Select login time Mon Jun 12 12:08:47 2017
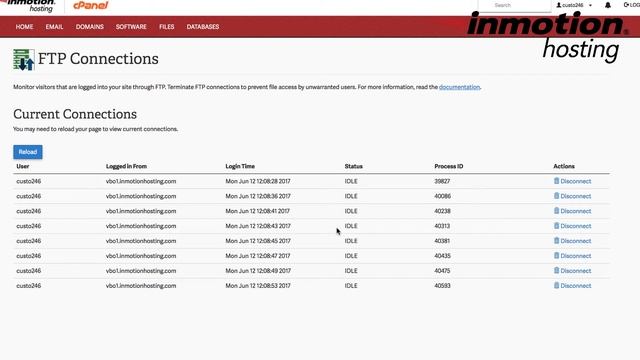The height and width of the screenshot is (360, 640). click(258, 256)
